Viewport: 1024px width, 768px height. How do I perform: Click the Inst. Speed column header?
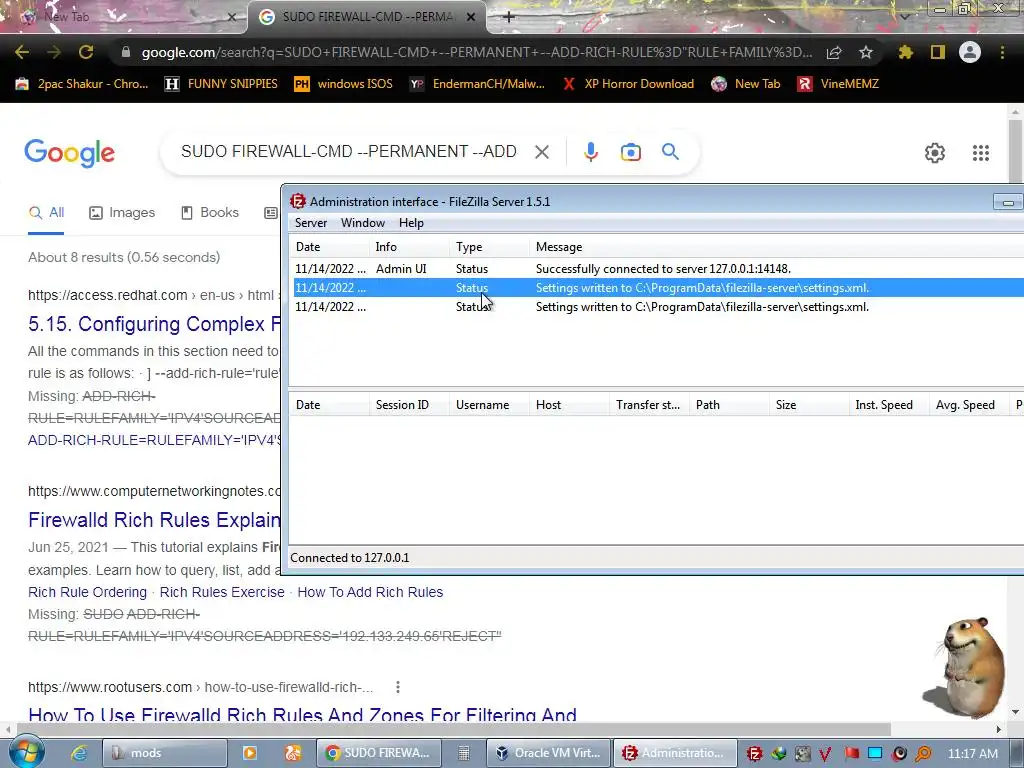pos(889,405)
